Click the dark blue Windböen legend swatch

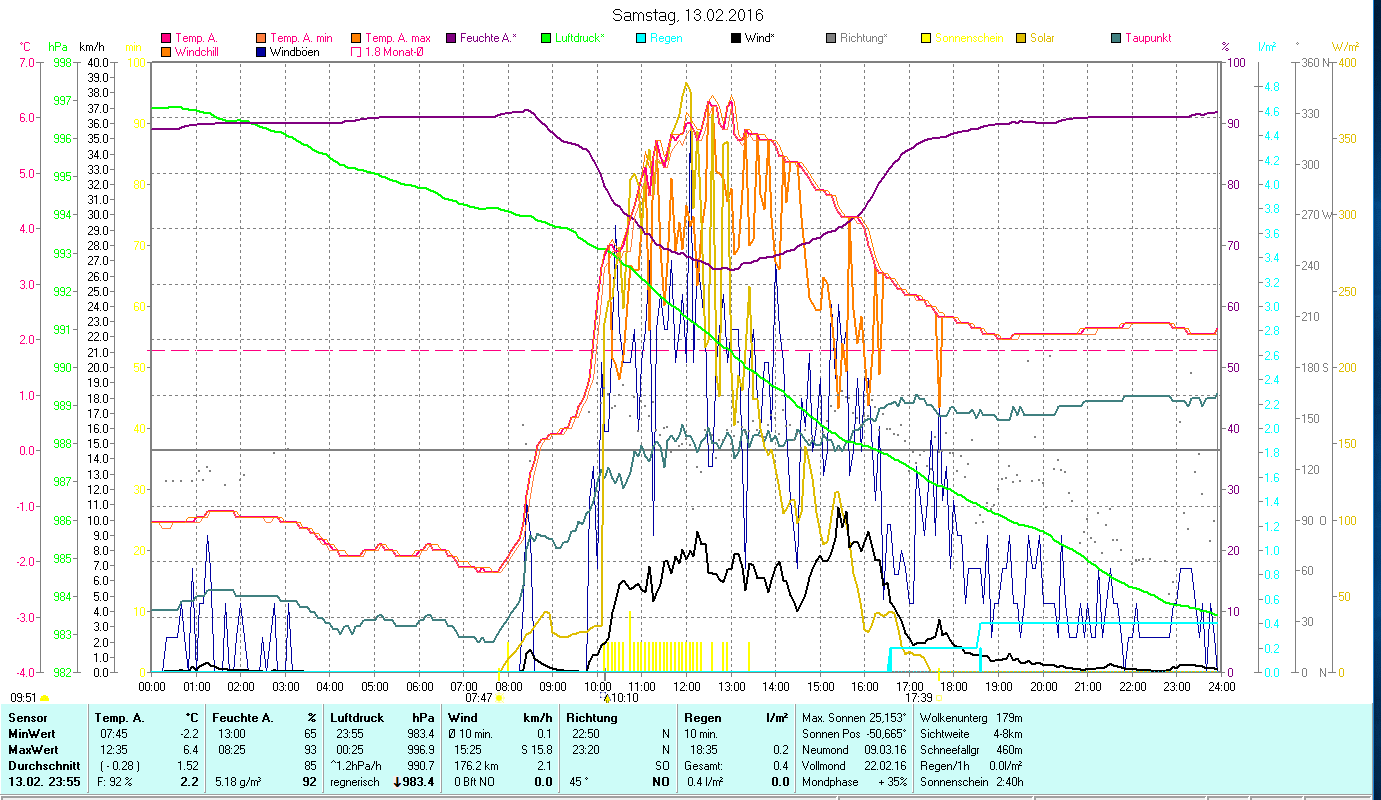pyautogui.click(x=262, y=52)
